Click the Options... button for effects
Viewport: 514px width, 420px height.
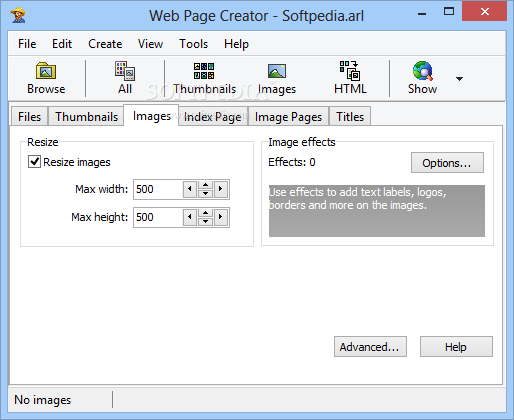[x=447, y=163]
